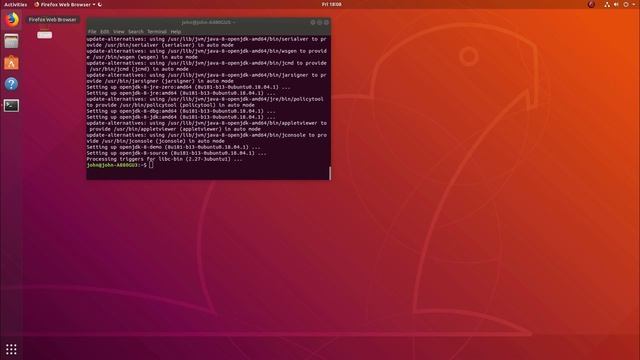640x360 pixels.
Task: Open Ubuntu Software from the dock
Action: [11, 63]
